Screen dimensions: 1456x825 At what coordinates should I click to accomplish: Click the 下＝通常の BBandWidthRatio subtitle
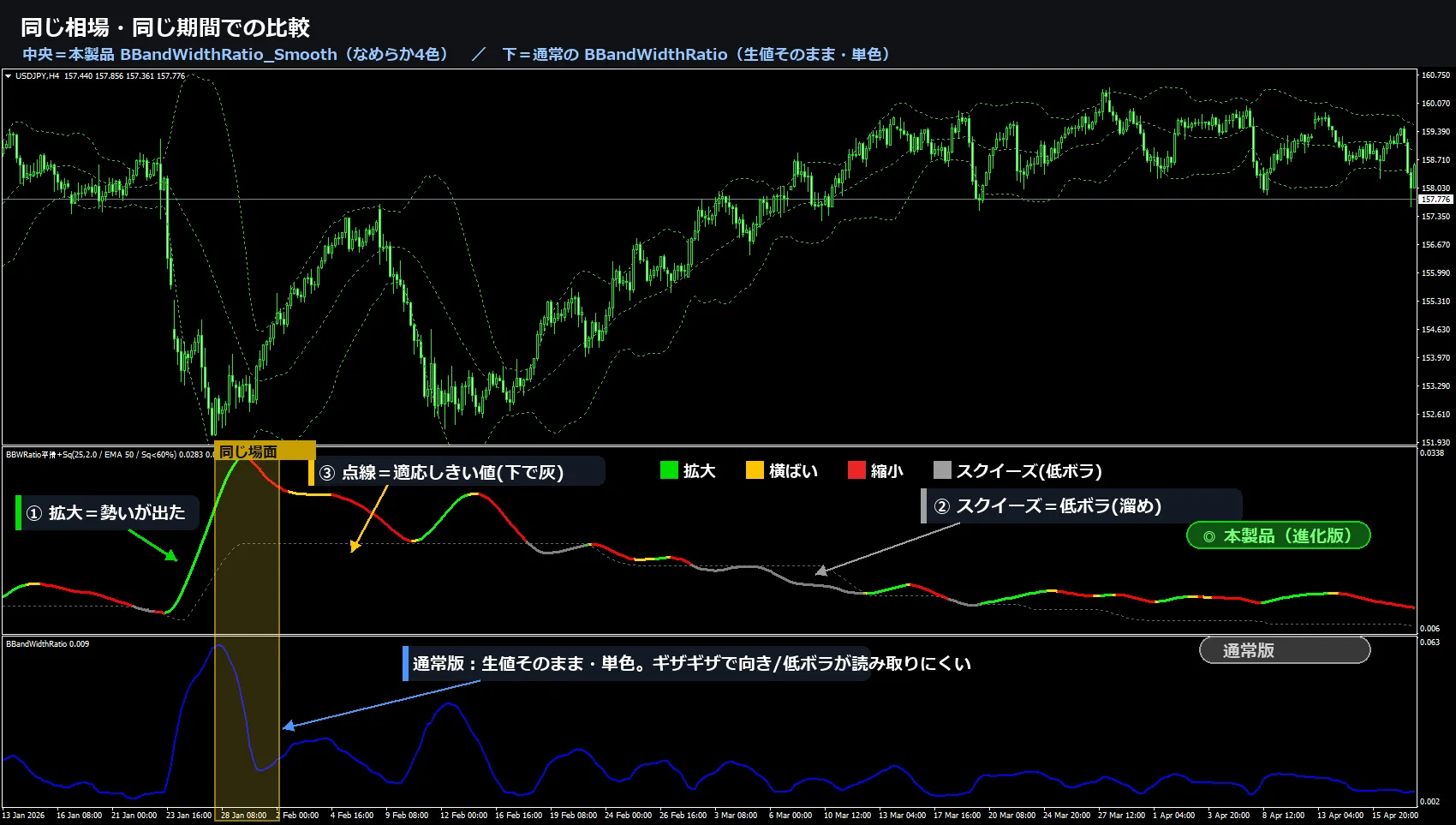(697, 54)
